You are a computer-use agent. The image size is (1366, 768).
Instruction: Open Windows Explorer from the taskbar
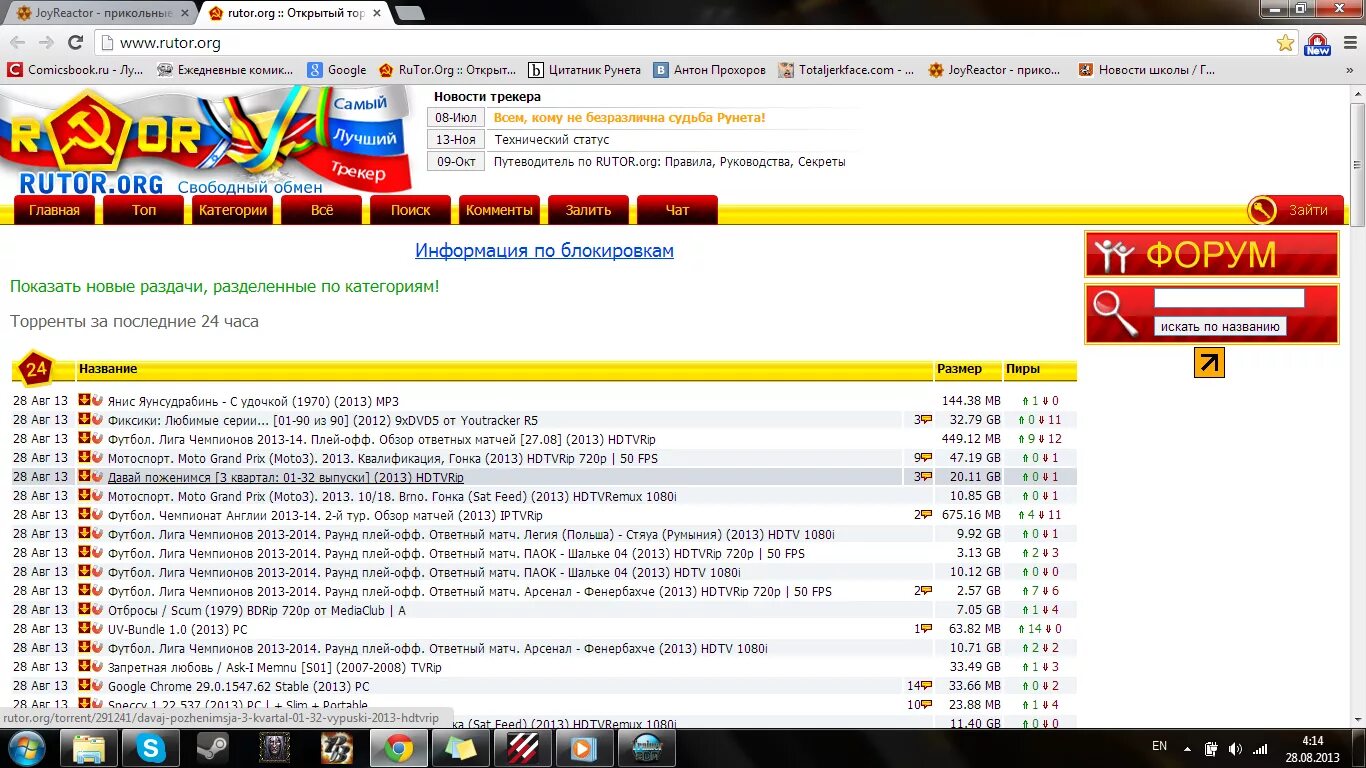(89, 748)
